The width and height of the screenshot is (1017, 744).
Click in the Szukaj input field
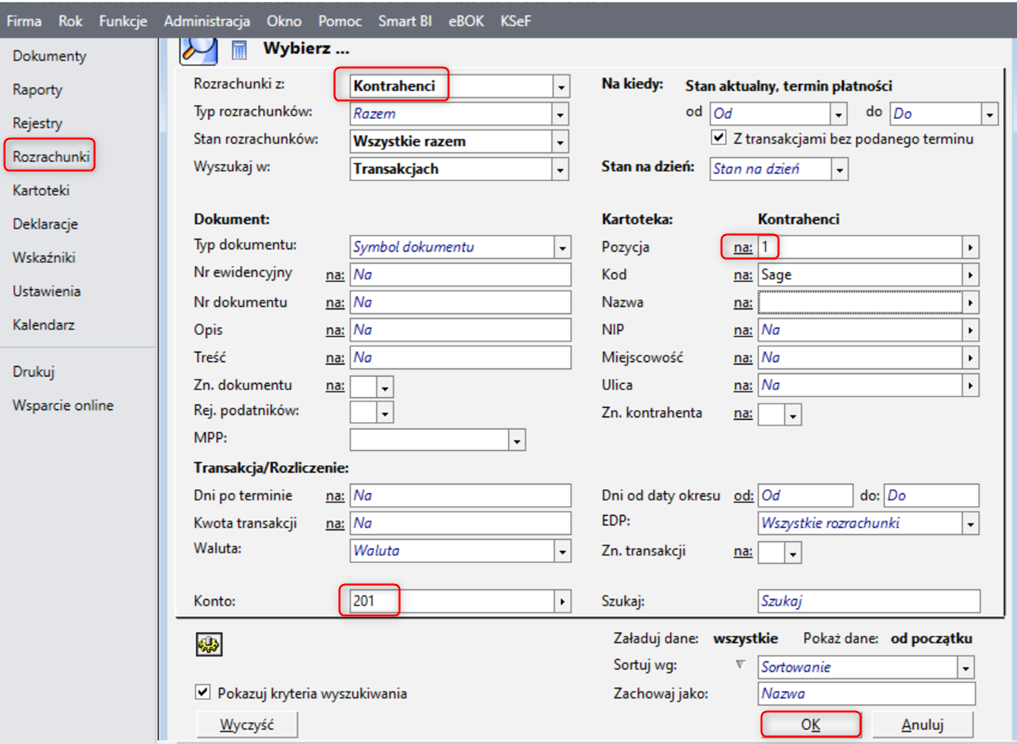click(868, 601)
